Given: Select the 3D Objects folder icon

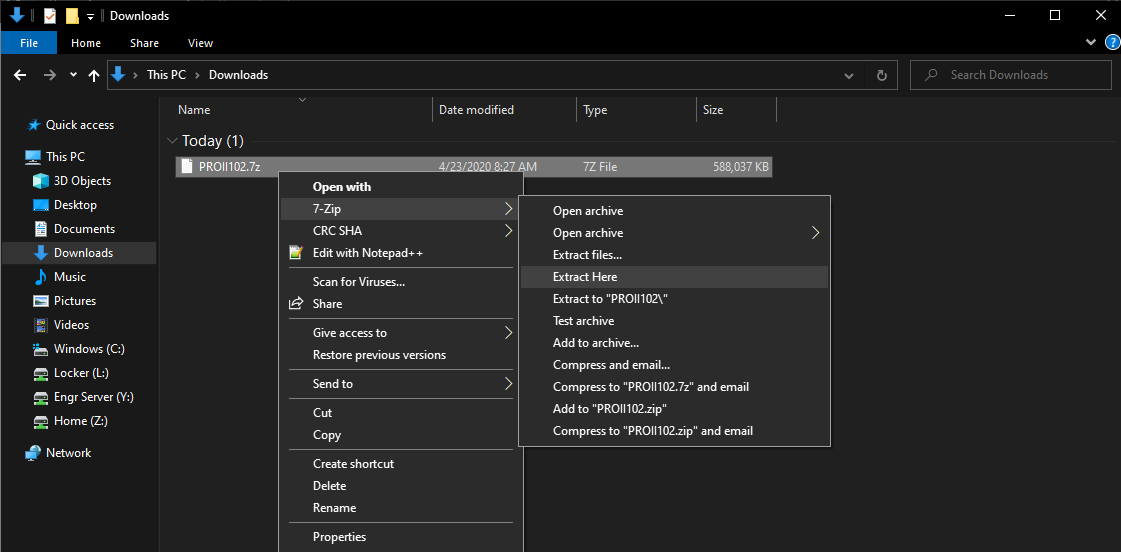Looking at the screenshot, I should tap(41, 181).
